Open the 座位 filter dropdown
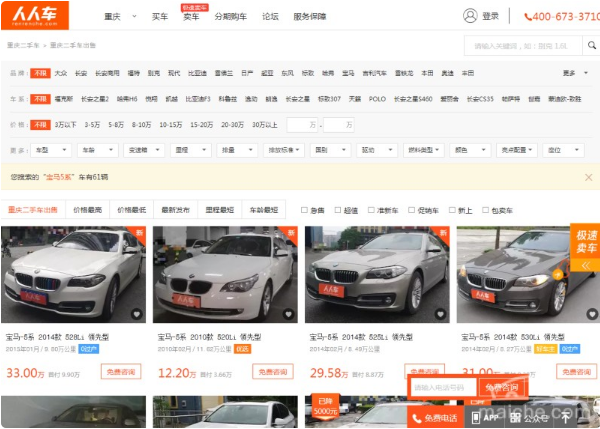Screen dimensions: 600x429 [563, 150]
